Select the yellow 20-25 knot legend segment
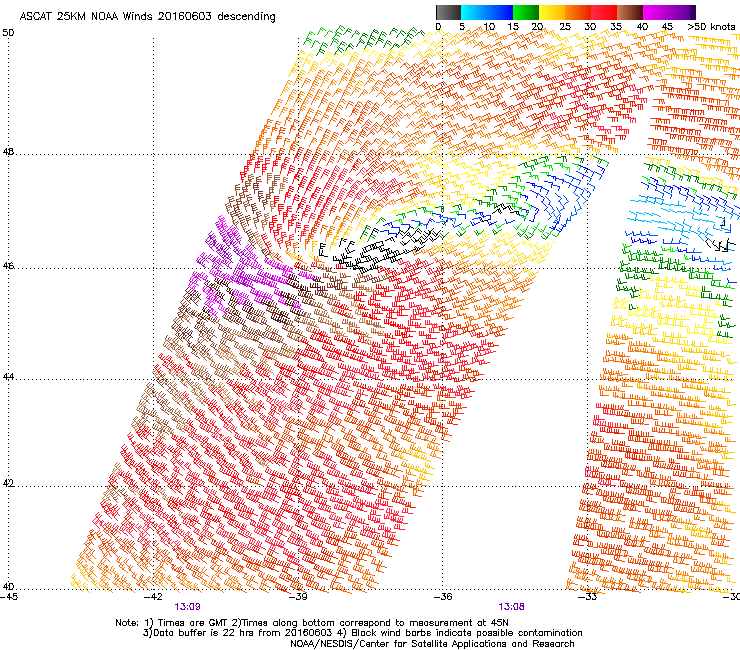The image size is (740, 650). click(552, 12)
